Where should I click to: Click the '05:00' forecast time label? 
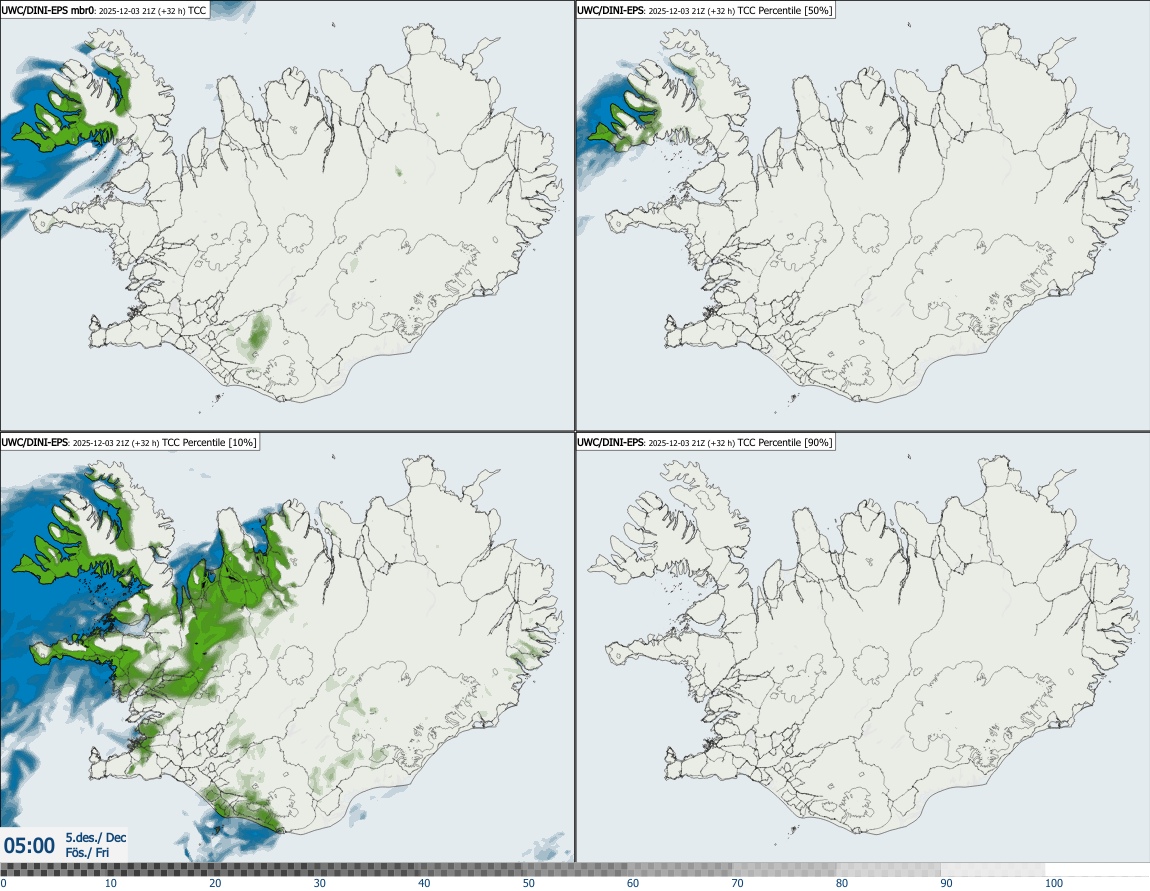coord(29,846)
